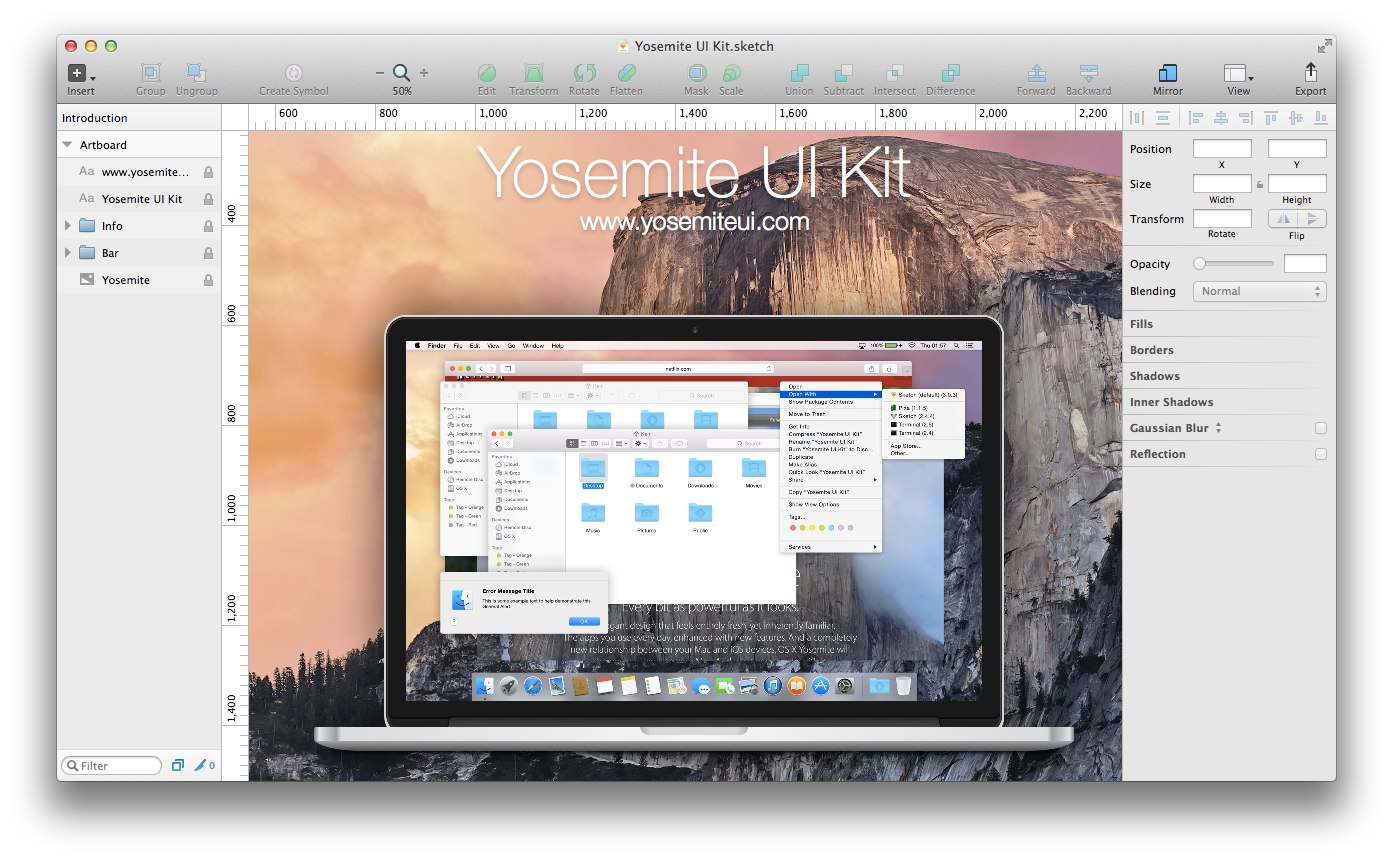Click the align top icon
Viewport: 1393px width, 860px height.
tap(1271, 118)
